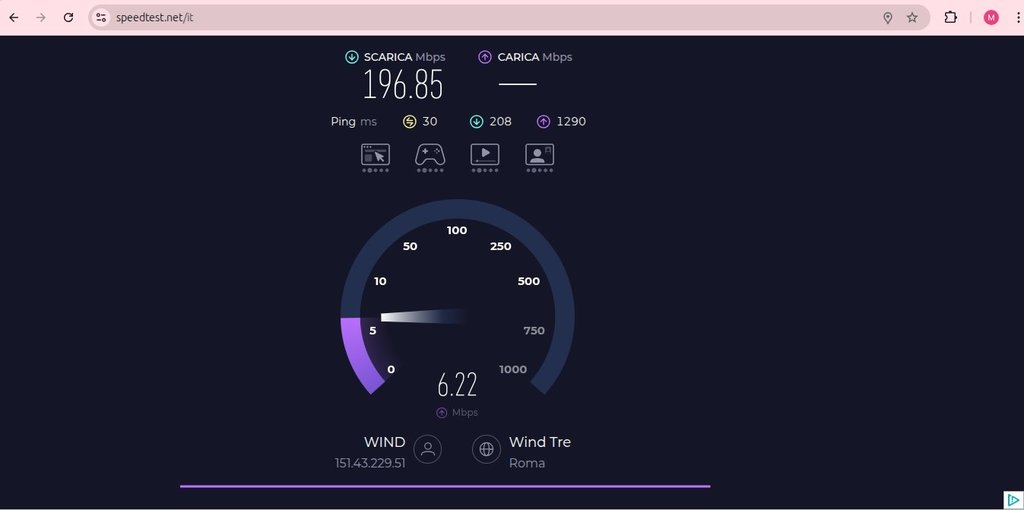Click the purple upload progress bar
This screenshot has width=1024, height=510.
[445, 486]
